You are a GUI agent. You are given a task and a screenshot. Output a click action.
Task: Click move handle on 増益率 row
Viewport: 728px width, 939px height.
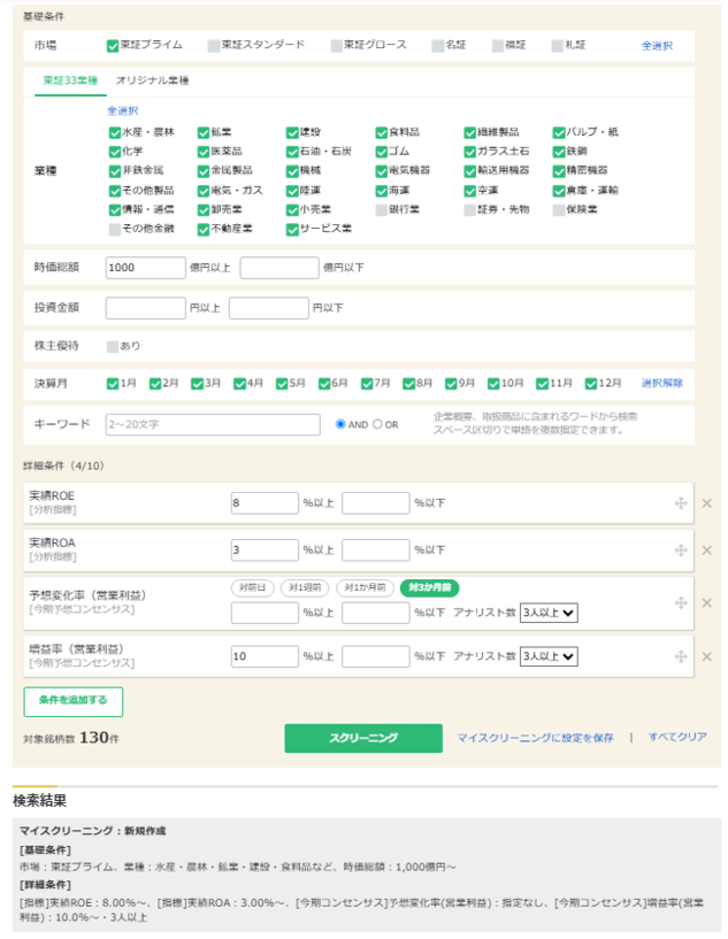pos(681,656)
